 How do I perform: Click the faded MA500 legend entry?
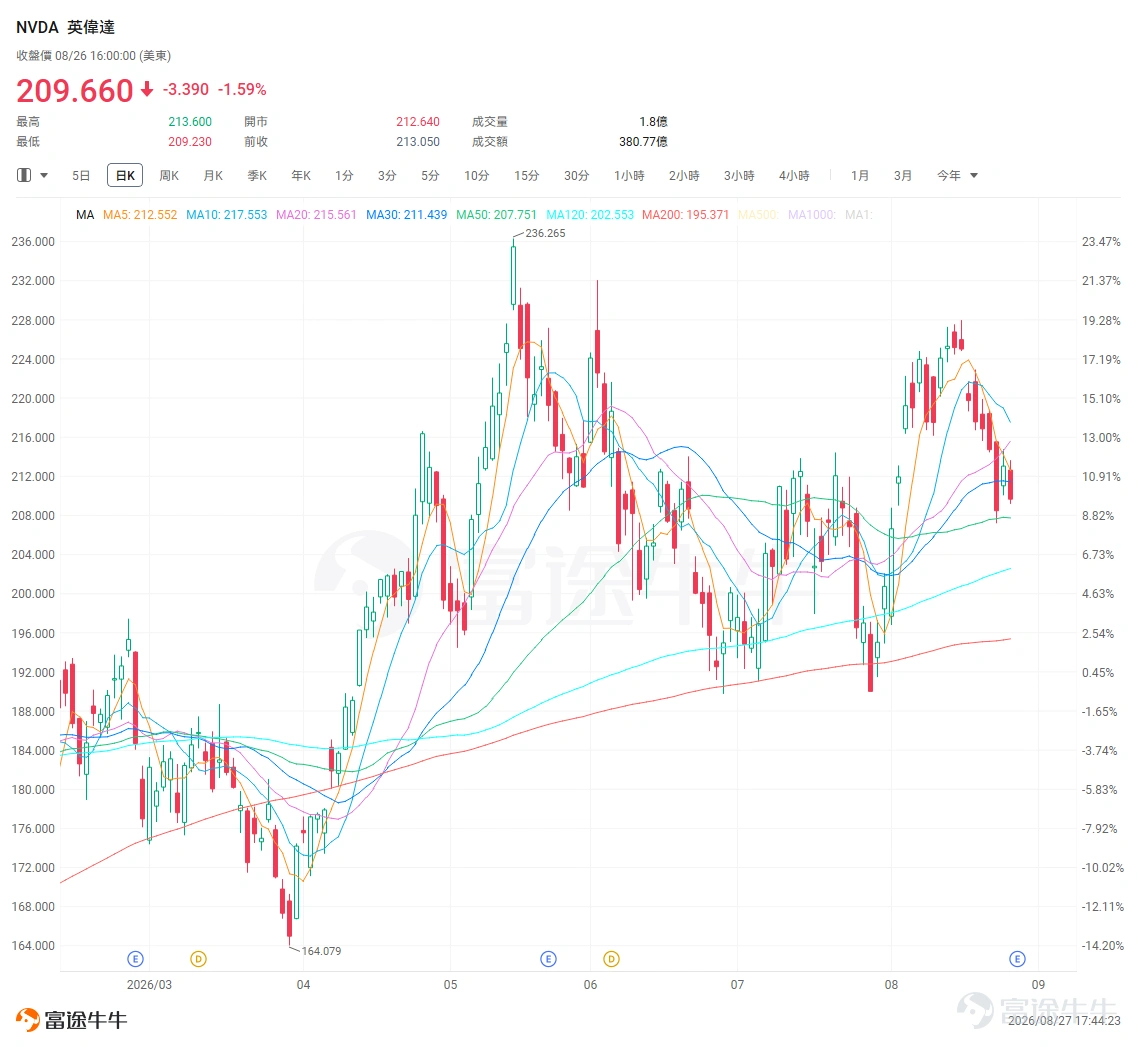click(x=758, y=215)
